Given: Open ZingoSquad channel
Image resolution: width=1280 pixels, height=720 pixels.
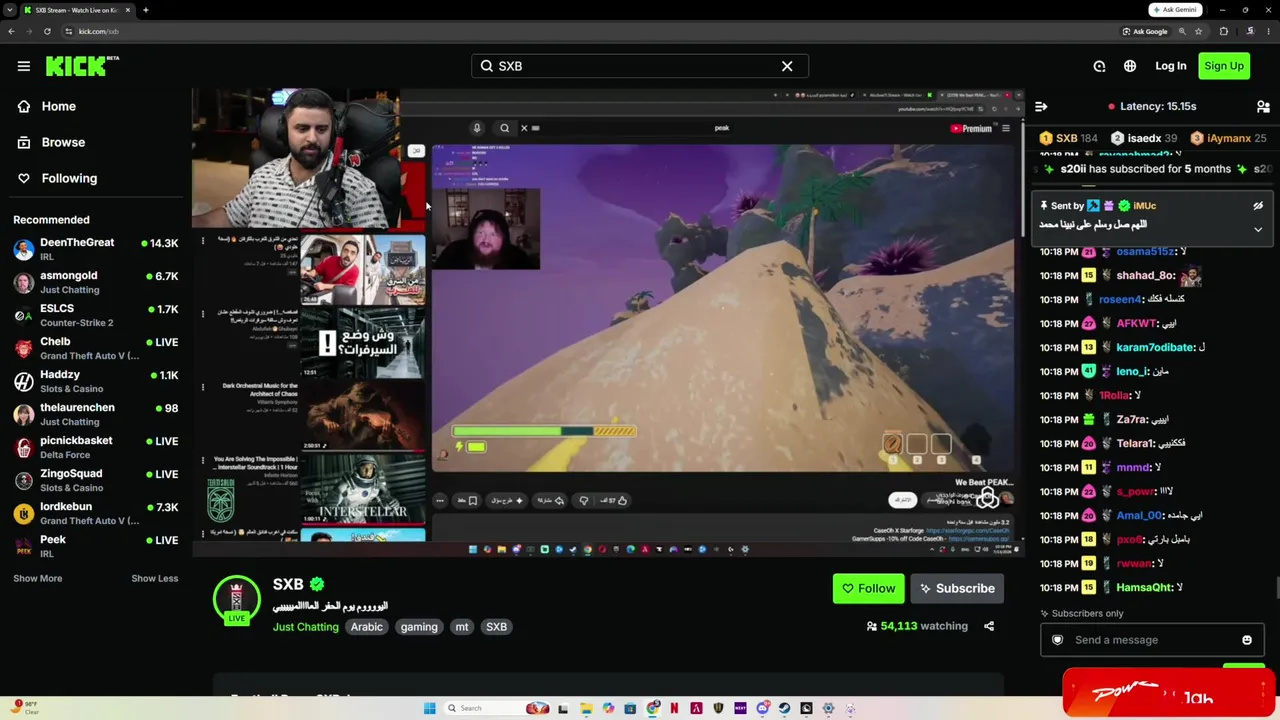Looking at the screenshot, I should click(96, 480).
